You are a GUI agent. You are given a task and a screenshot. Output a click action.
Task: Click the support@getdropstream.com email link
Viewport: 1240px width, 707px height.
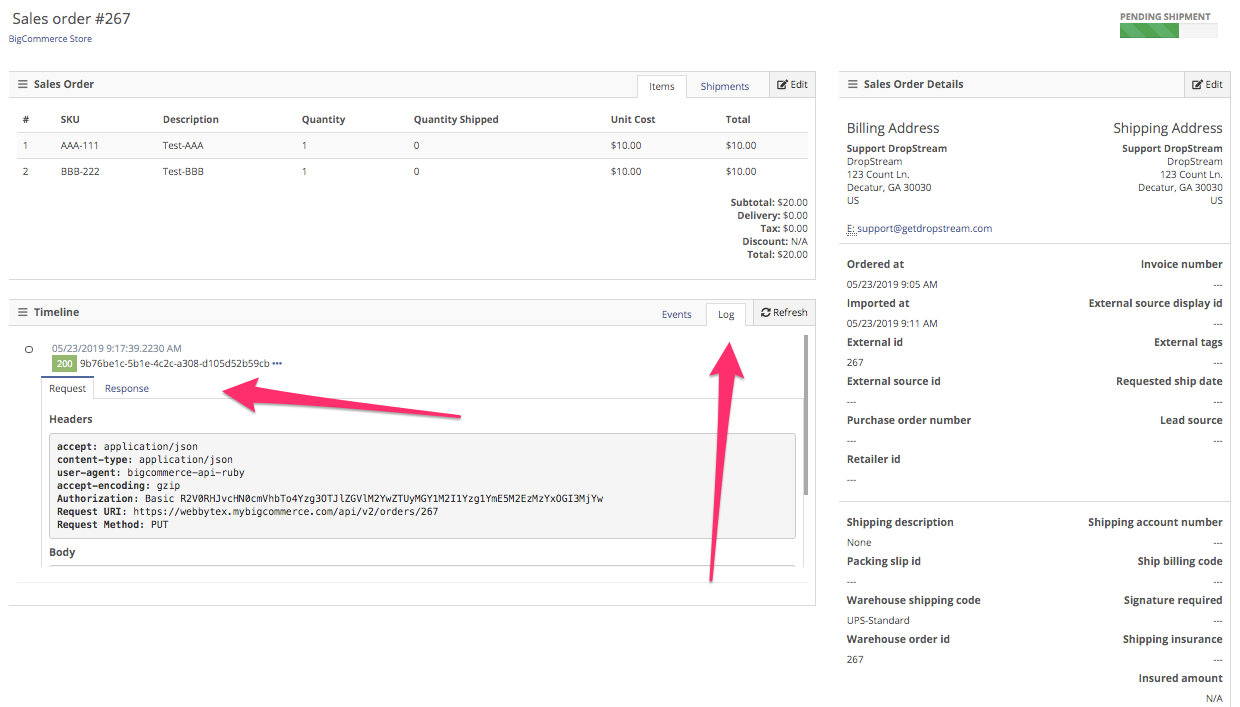(924, 229)
